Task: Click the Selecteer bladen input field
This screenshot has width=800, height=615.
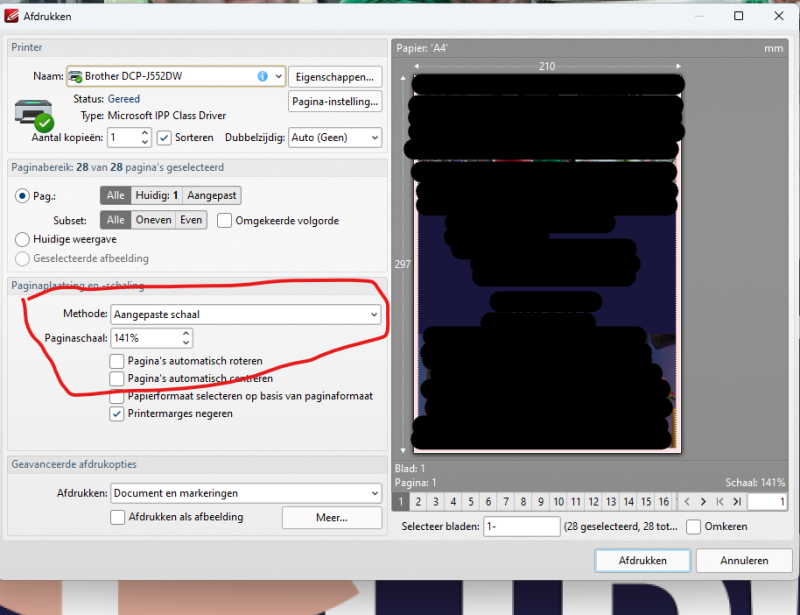Action: pyautogui.click(x=521, y=526)
